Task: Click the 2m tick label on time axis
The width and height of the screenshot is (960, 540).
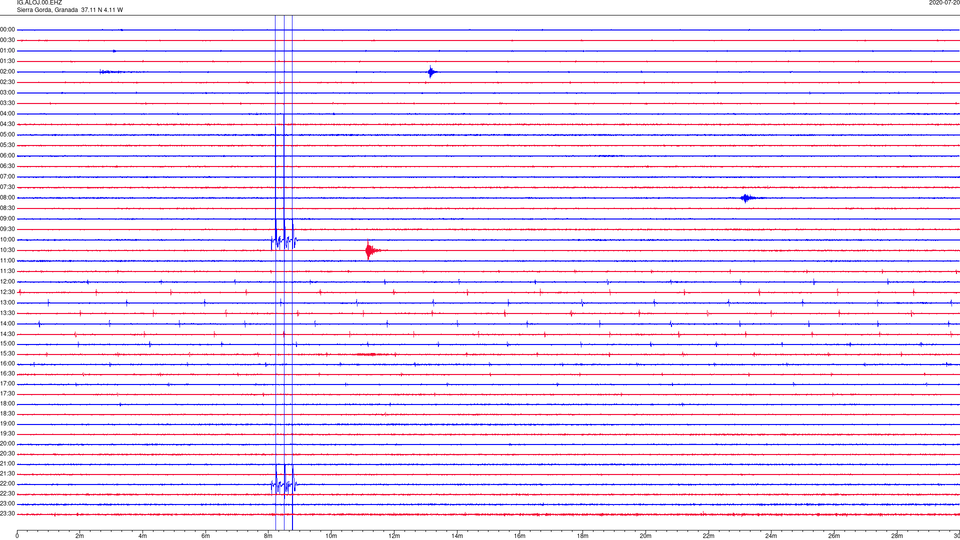Action: pyautogui.click(x=80, y=536)
